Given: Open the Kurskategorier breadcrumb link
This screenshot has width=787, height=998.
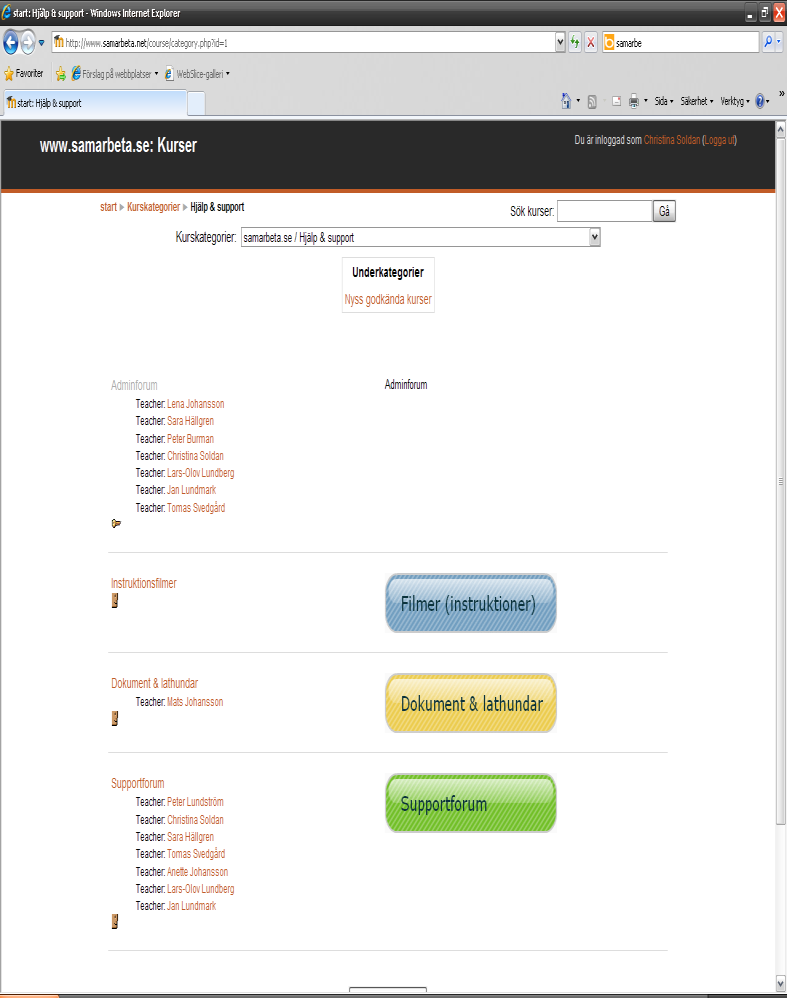Looking at the screenshot, I should click(153, 207).
